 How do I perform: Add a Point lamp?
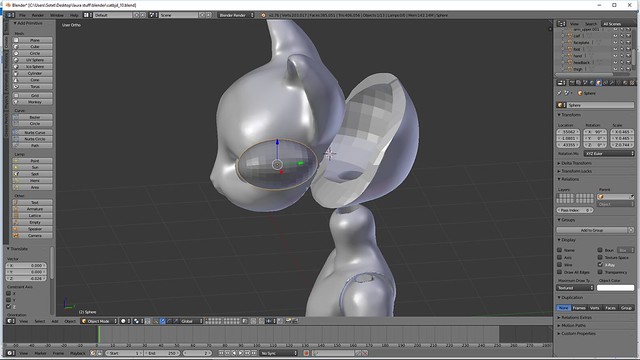pyautogui.click(x=32, y=161)
